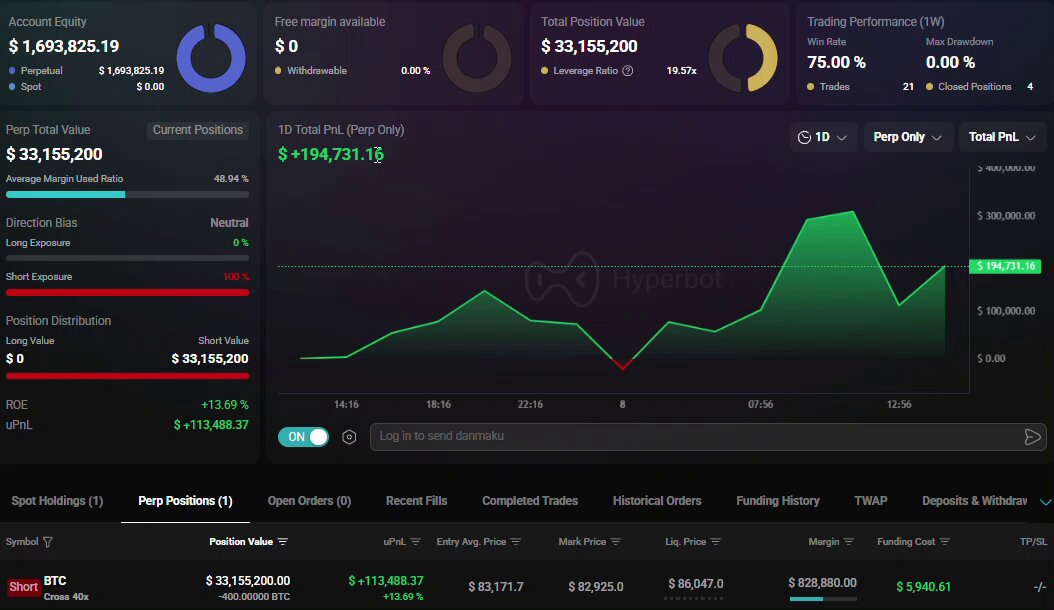This screenshot has width=1054, height=610.
Task: Send danmaku with the paper plane icon
Action: point(1032,437)
